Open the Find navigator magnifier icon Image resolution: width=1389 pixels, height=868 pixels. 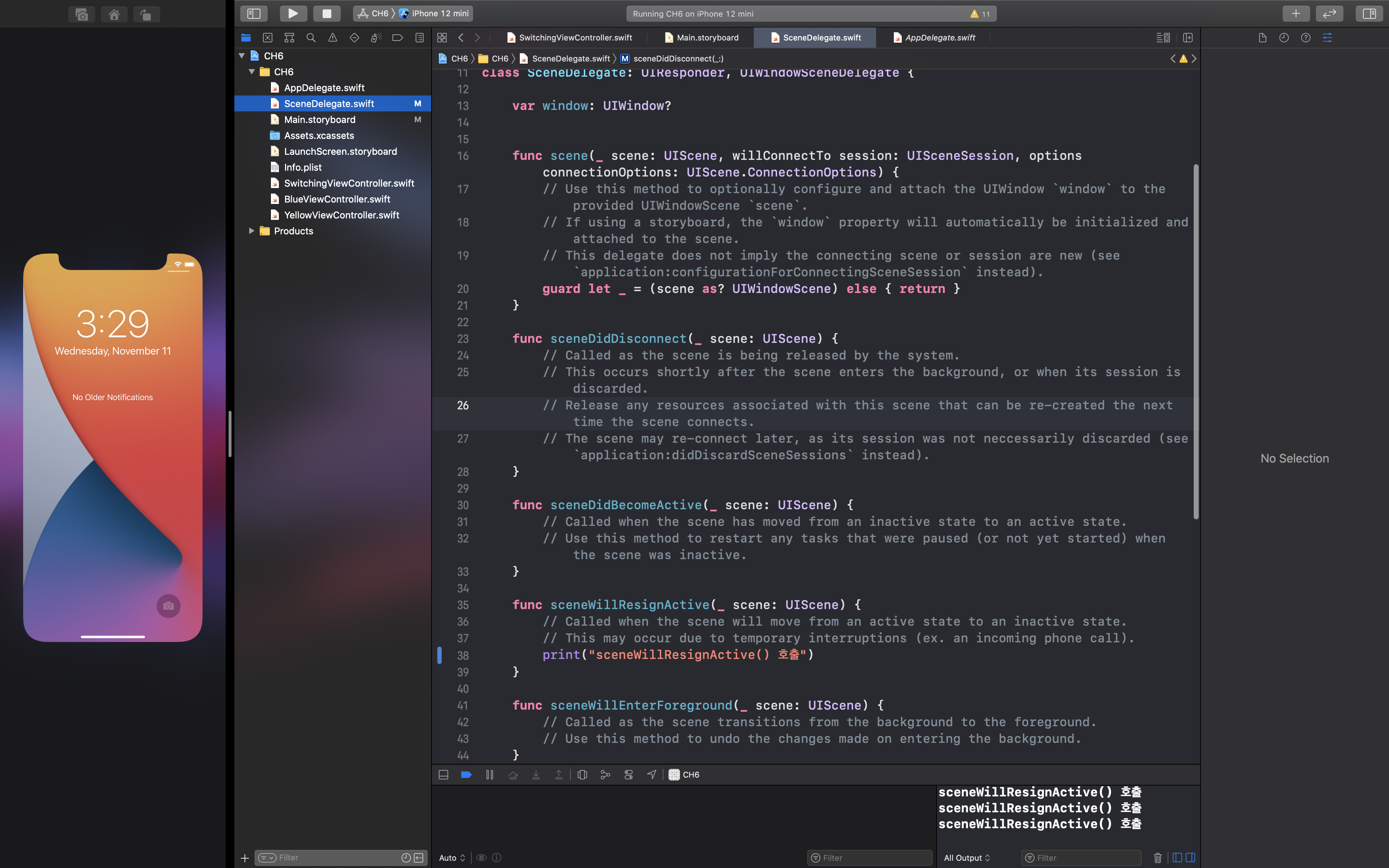click(310, 38)
